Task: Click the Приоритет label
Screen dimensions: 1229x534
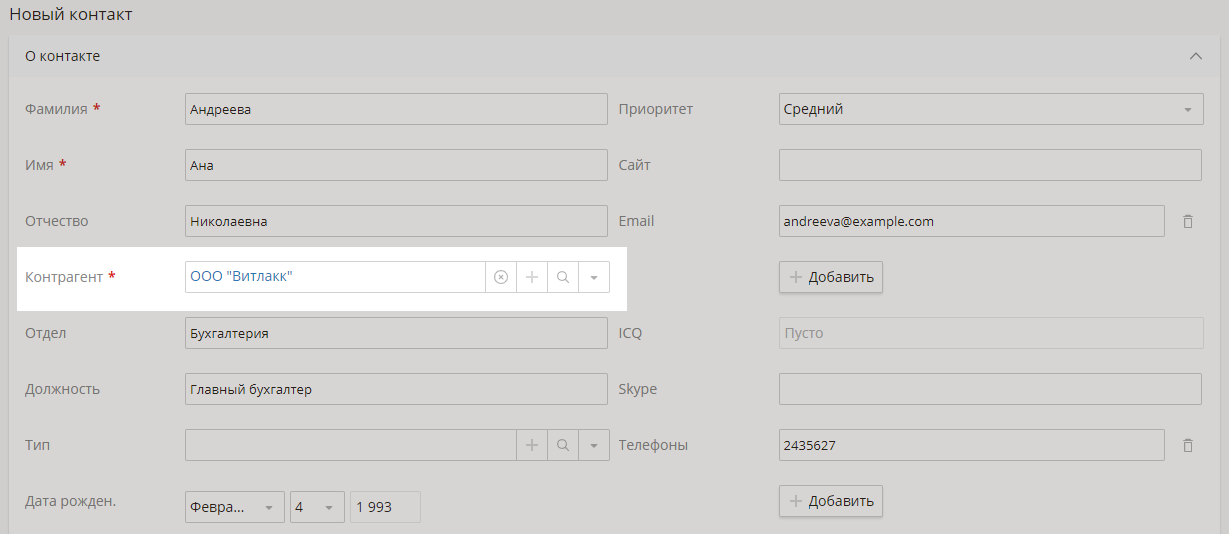Action: (x=656, y=109)
